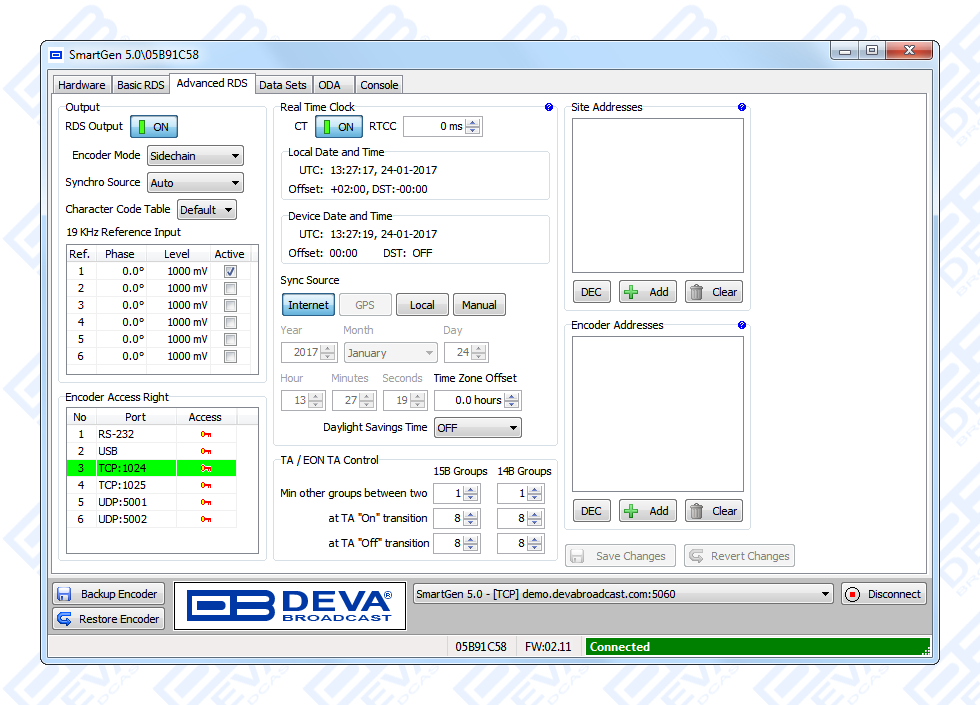The height and width of the screenshot is (705, 980).
Task: Clear the Site Addresses list with trash button
Action: [714, 292]
